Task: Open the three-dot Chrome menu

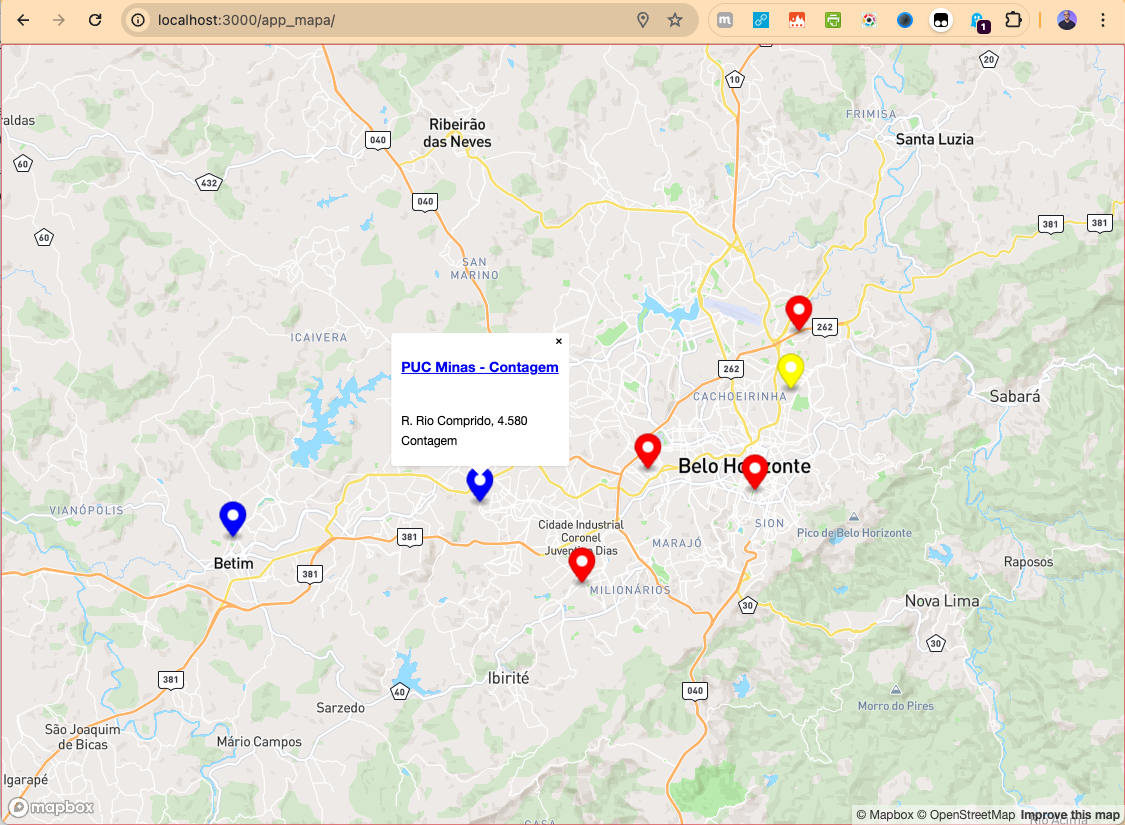Action: [1103, 19]
